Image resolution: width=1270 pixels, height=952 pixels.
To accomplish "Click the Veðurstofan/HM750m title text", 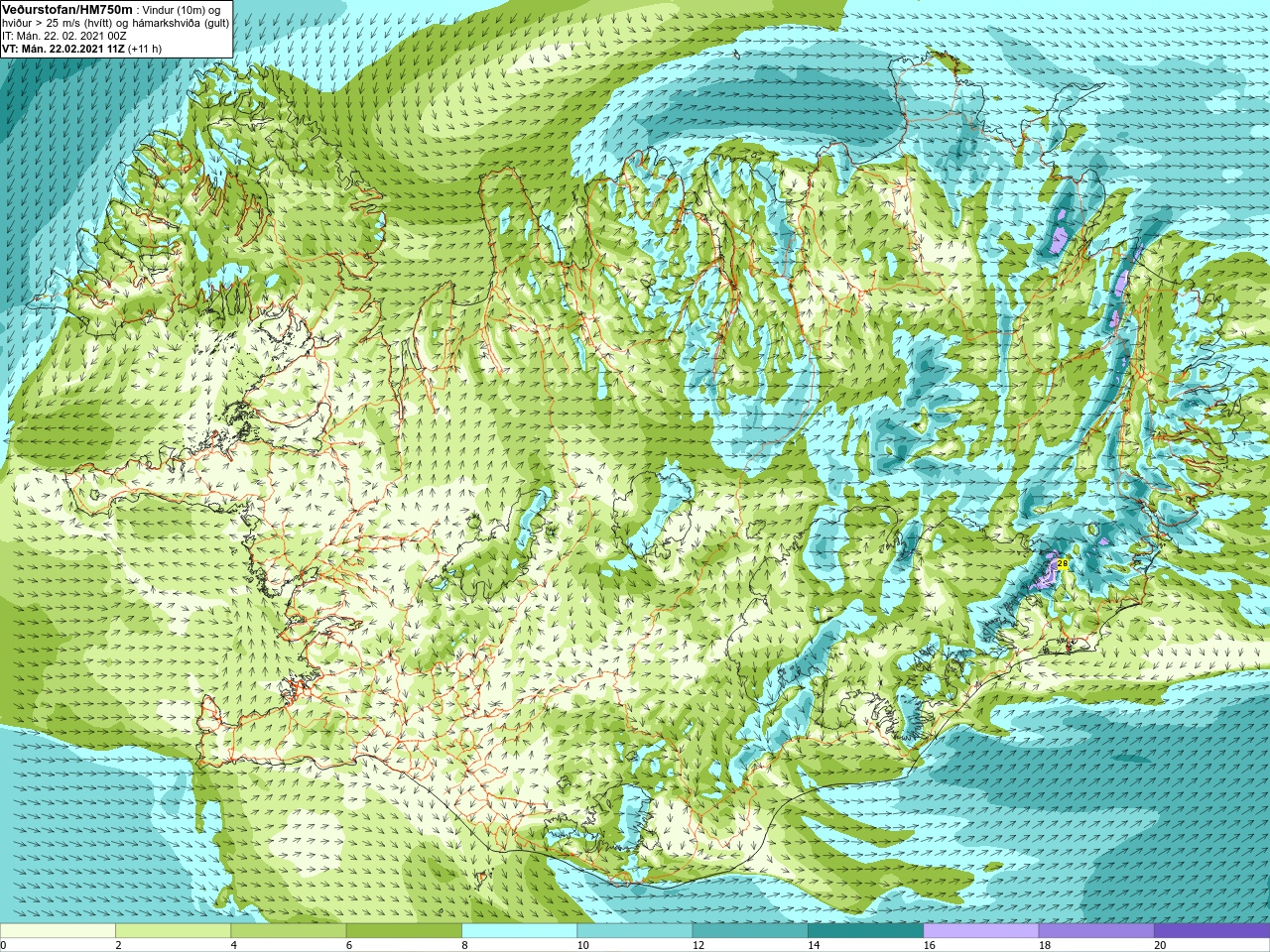I will (x=67, y=9).
